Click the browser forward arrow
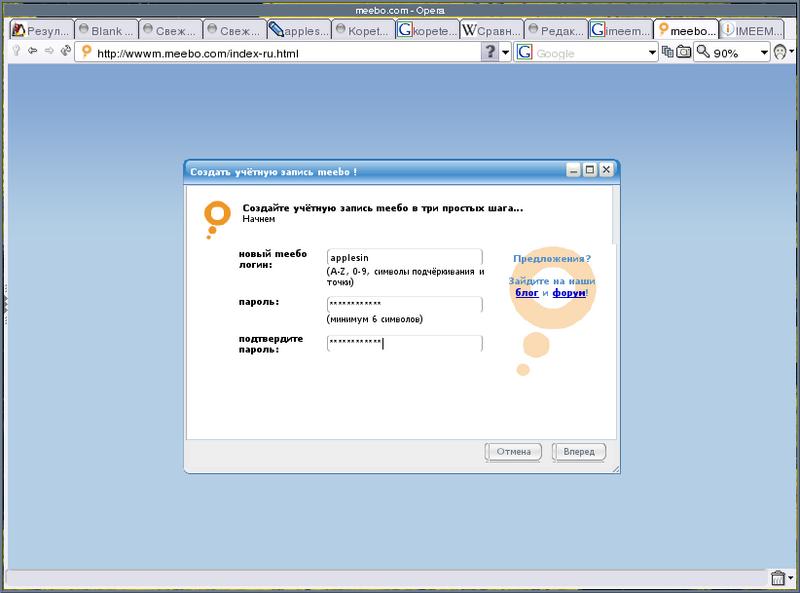Screen dimensions: 800x593 [x=49, y=51]
